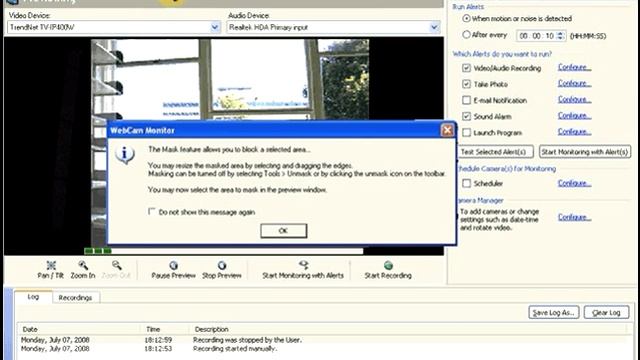Enable the E-mail Notification checkbox
Screen dimensions: 640x360
[466, 100]
